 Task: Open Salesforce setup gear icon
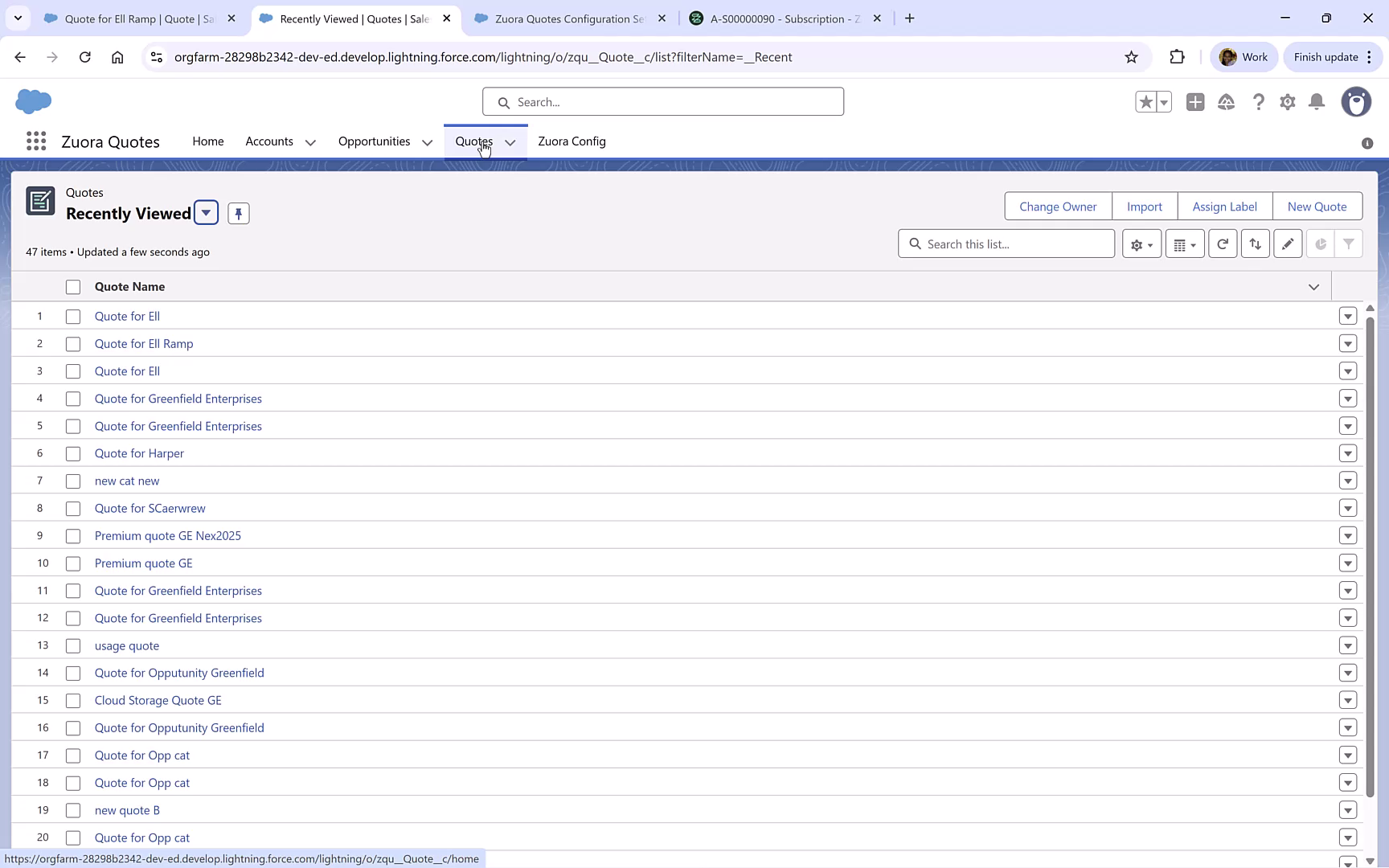click(1287, 102)
